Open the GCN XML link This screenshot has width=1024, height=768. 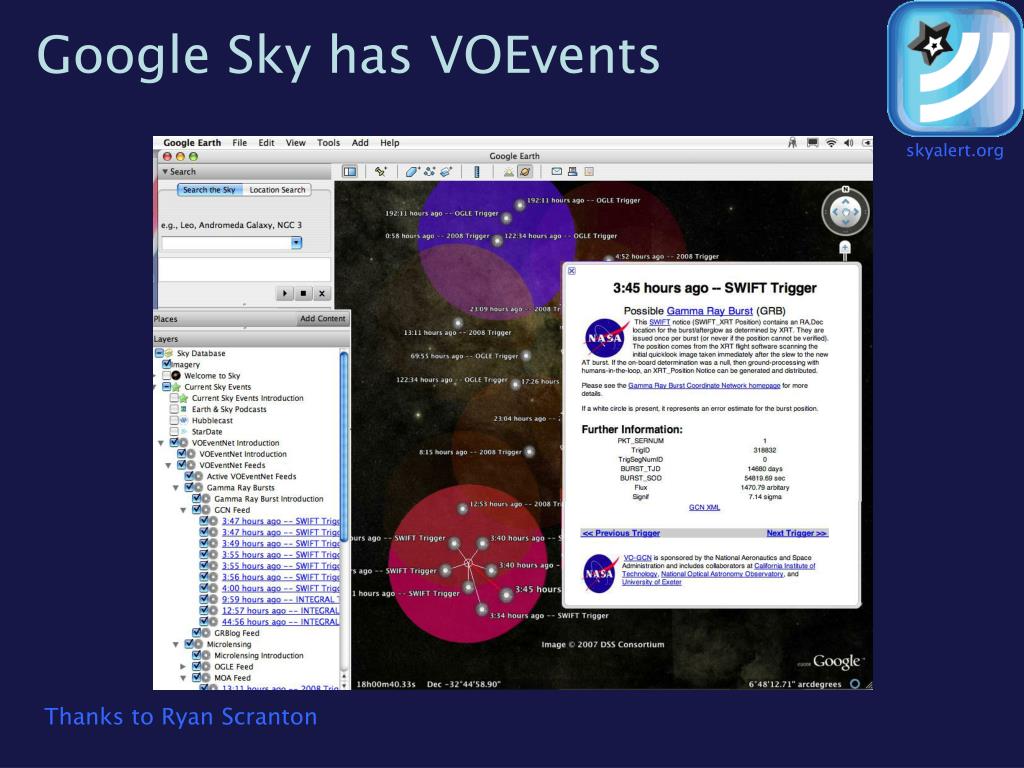point(704,507)
